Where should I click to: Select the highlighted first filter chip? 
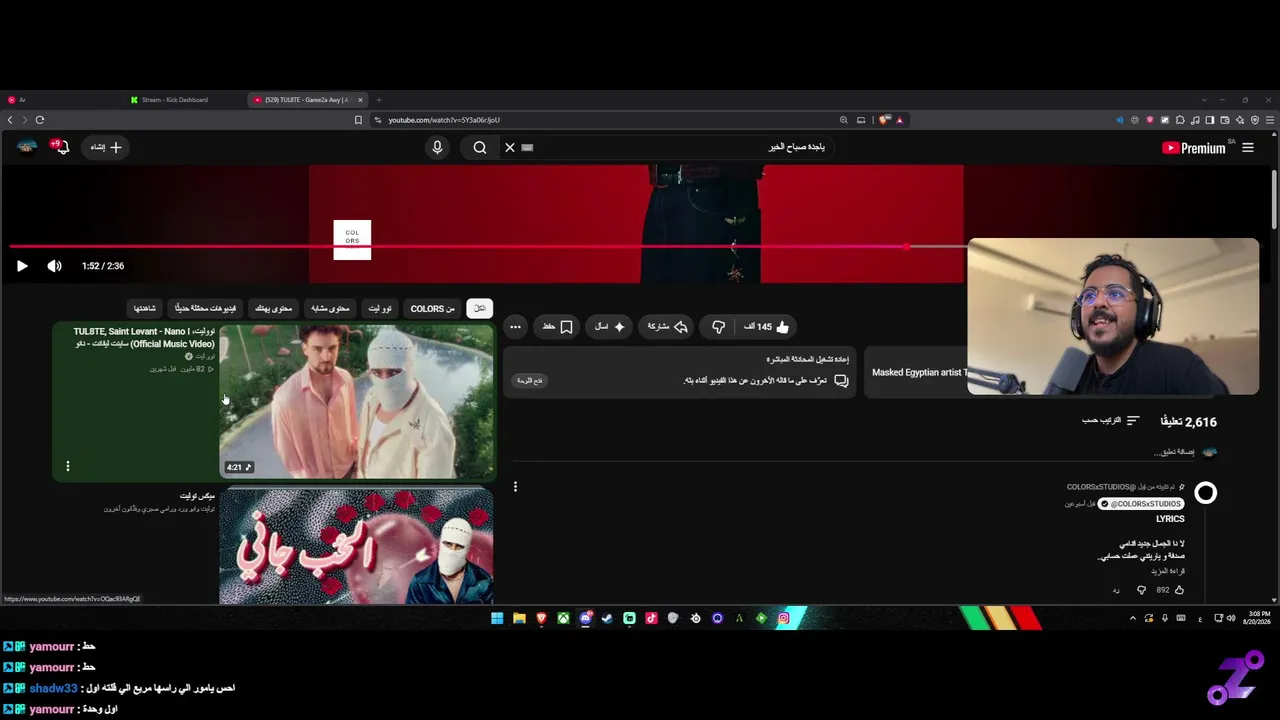(x=480, y=309)
